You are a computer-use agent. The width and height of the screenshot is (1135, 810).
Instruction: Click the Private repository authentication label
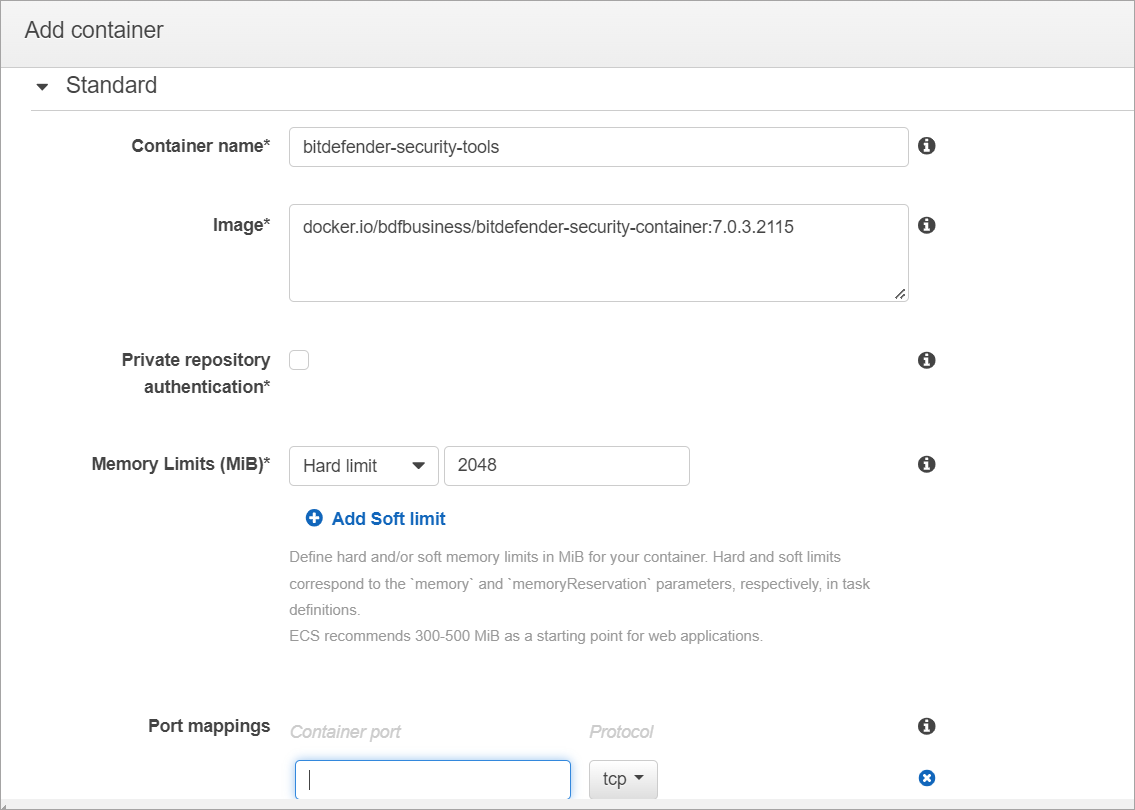click(196, 373)
